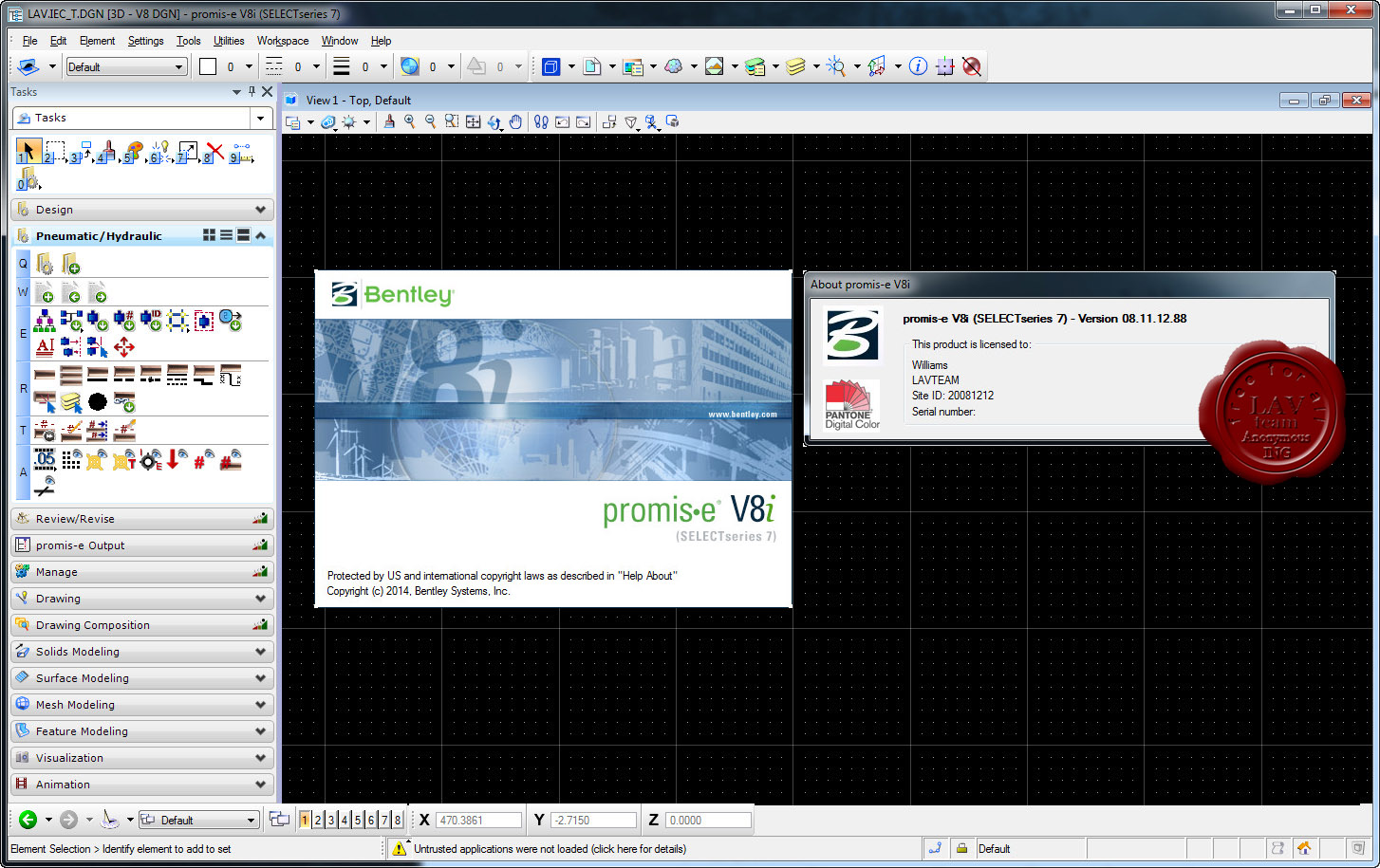
Task: Switch Pneumatic/Hydraulic task to icon grid layout
Action: [x=209, y=235]
